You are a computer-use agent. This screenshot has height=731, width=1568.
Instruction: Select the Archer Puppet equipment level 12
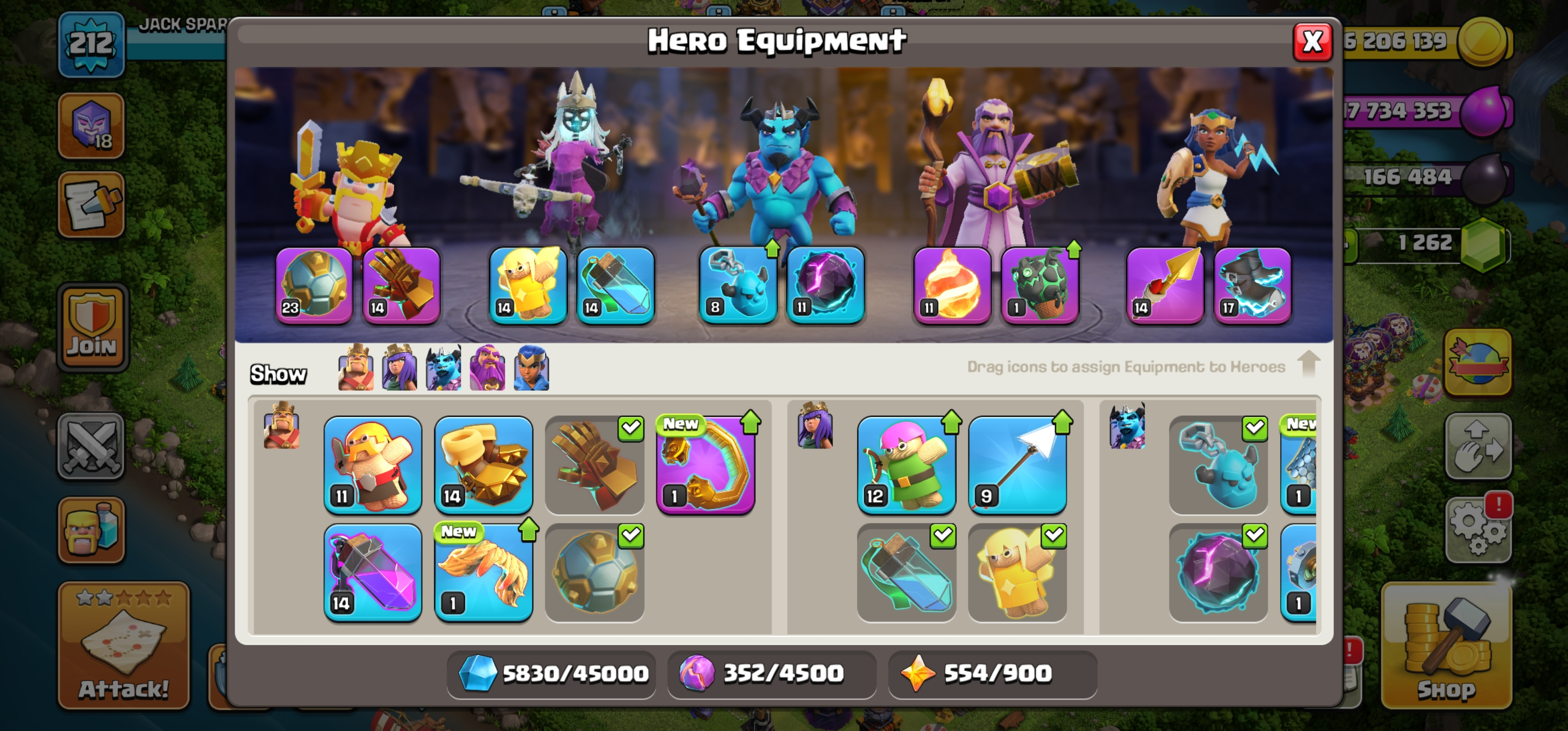coord(906,464)
